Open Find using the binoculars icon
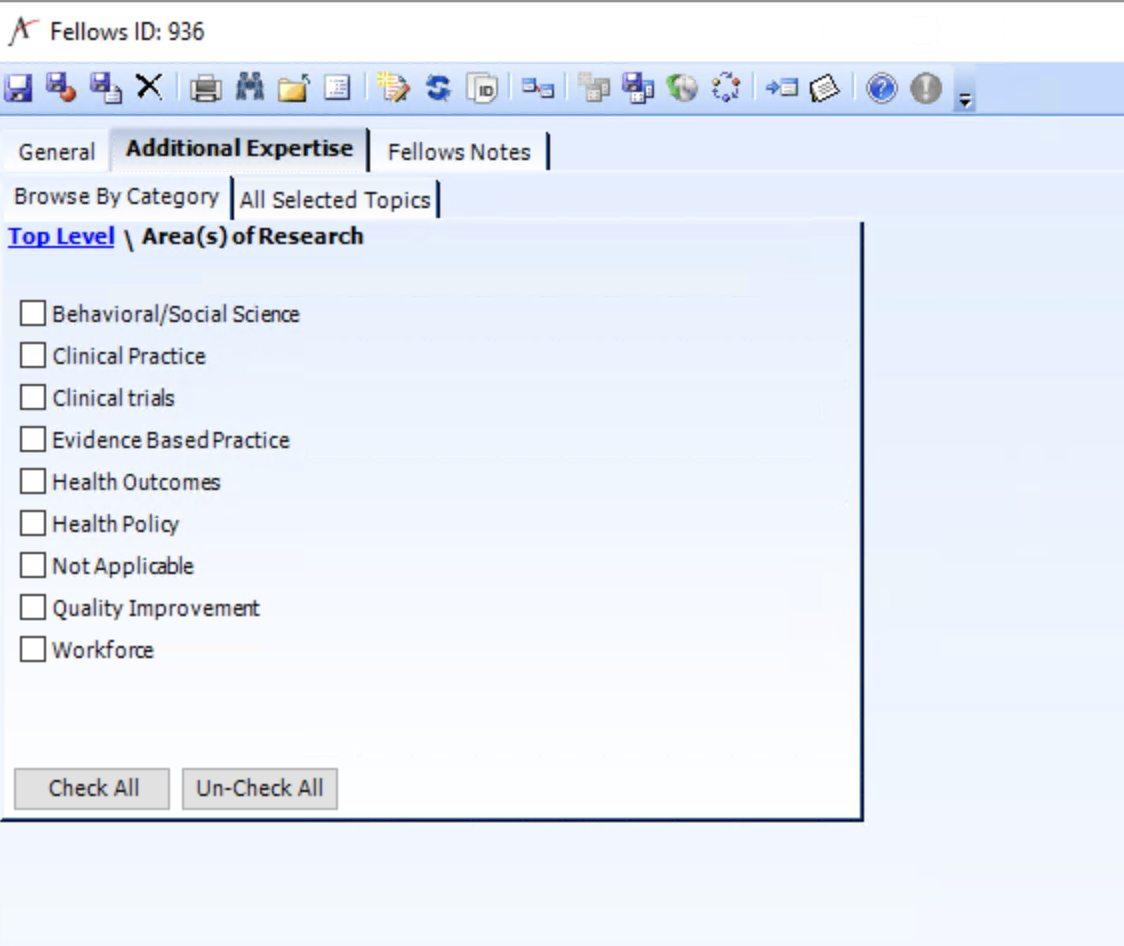Screen dimensions: 1124x946 click(x=249, y=88)
